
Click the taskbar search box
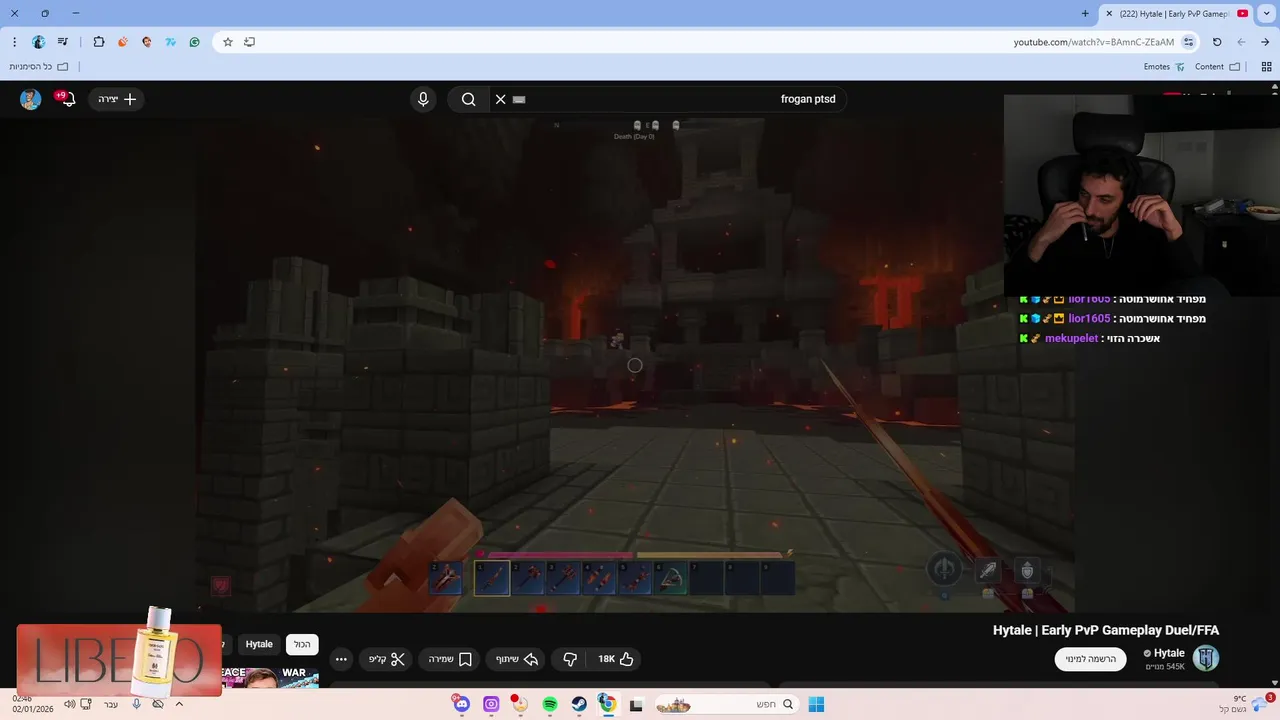tap(727, 704)
